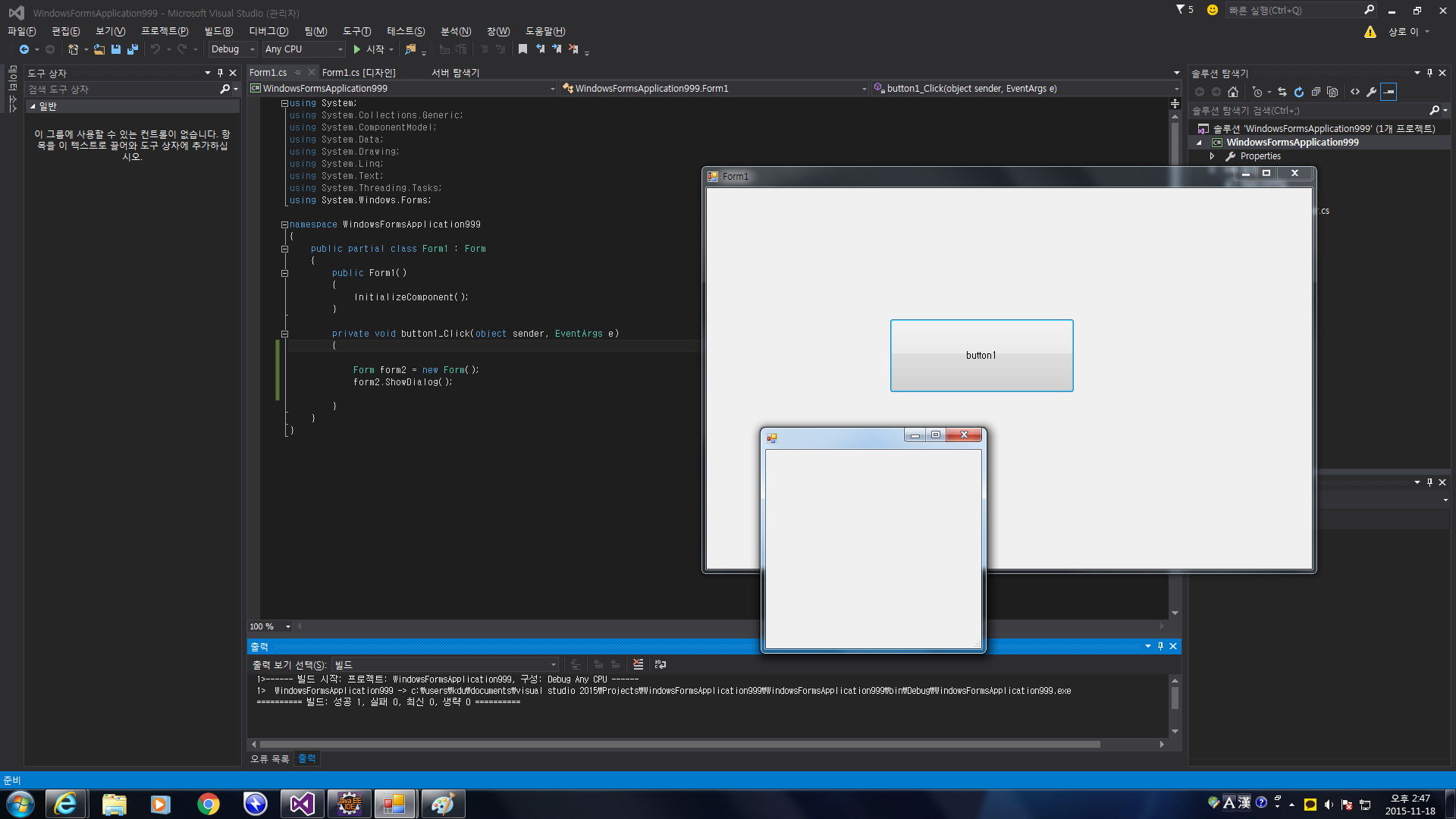The image size is (1456, 819).
Task: Click the feedback smiley icon
Action: tap(1212, 10)
